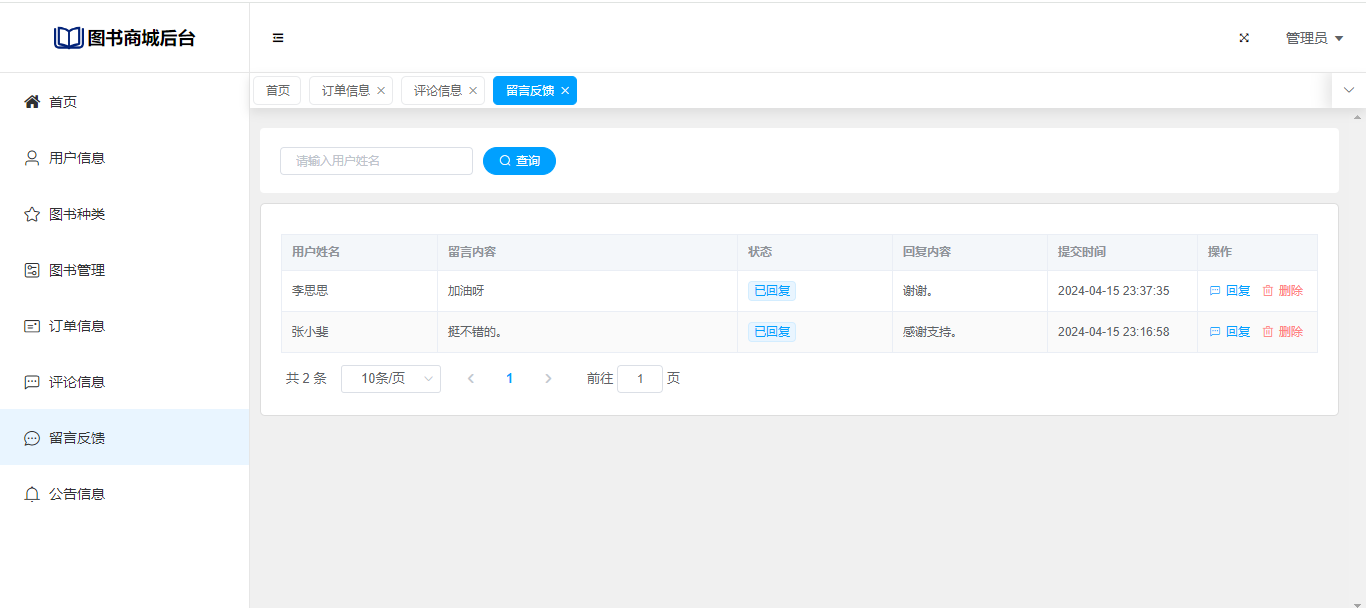Open 图书管理 in the sidebar
The width and height of the screenshot is (1366, 608).
coord(76,270)
